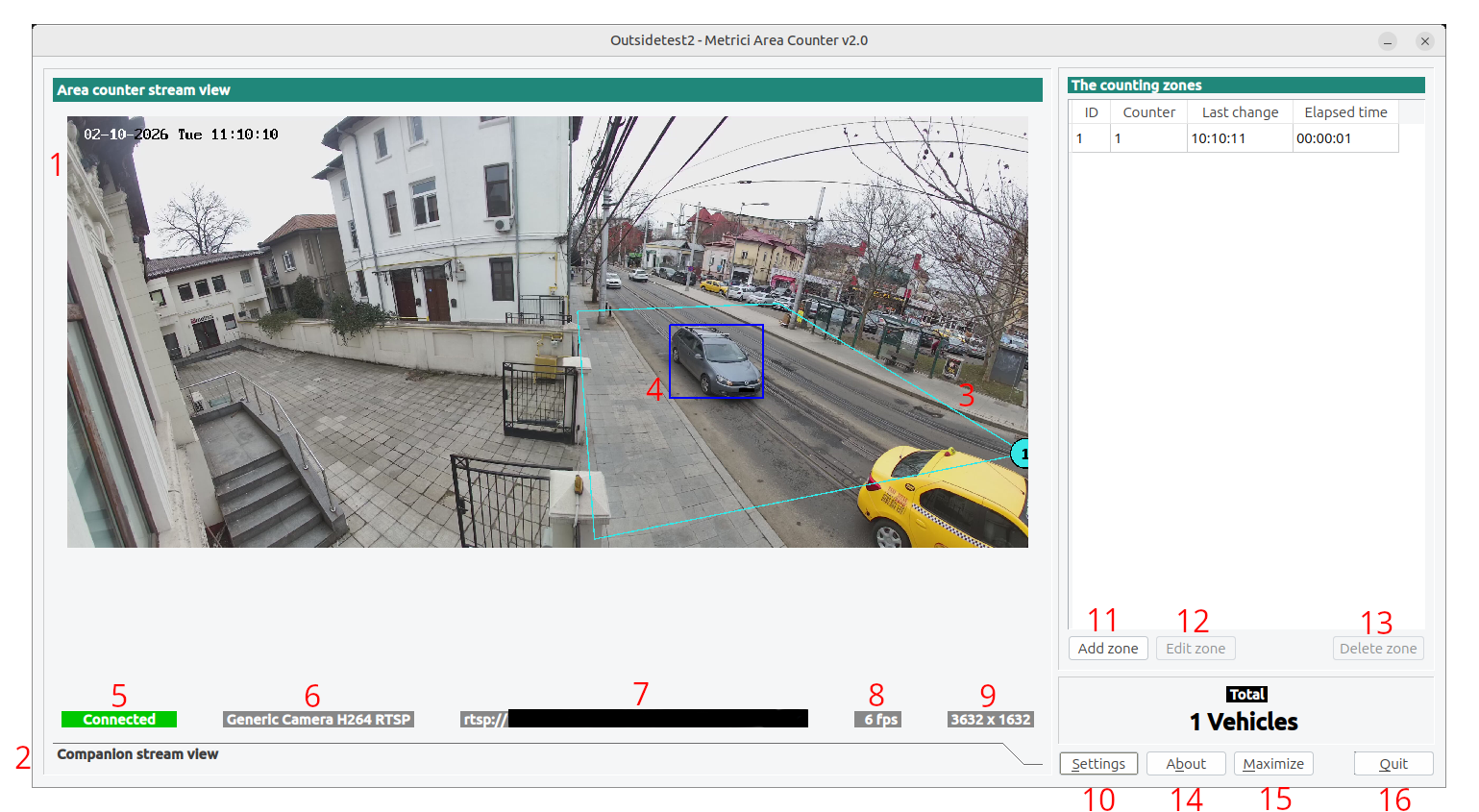Select the ID column header
This screenshot has width=1479, height=812.
pyautogui.click(x=1091, y=112)
